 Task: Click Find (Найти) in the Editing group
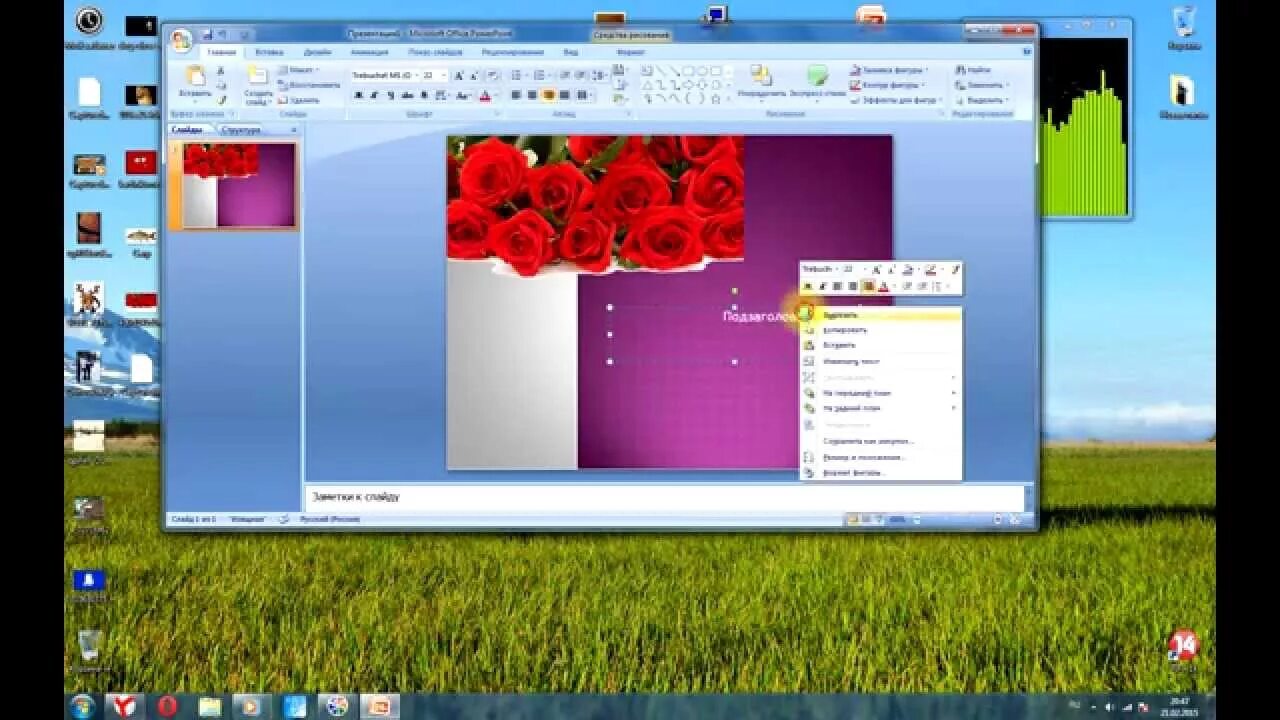click(975, 70)
